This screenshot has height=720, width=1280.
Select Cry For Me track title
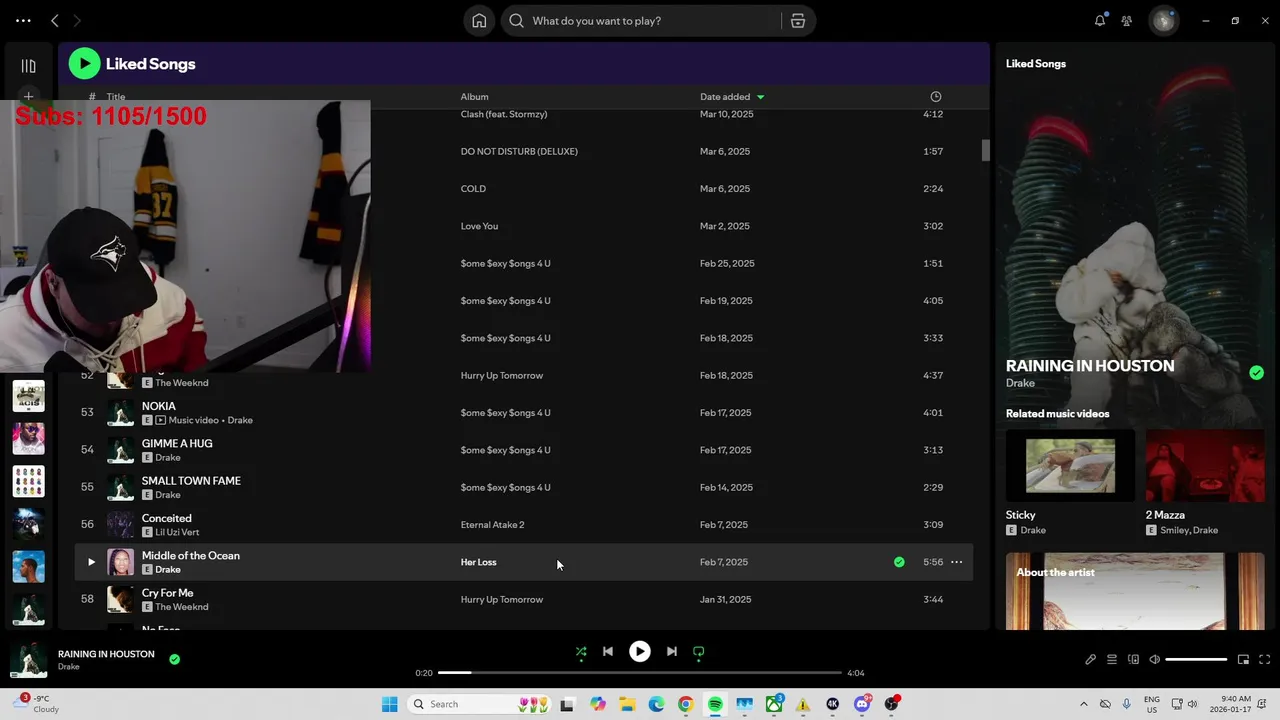tap(167, 593)
